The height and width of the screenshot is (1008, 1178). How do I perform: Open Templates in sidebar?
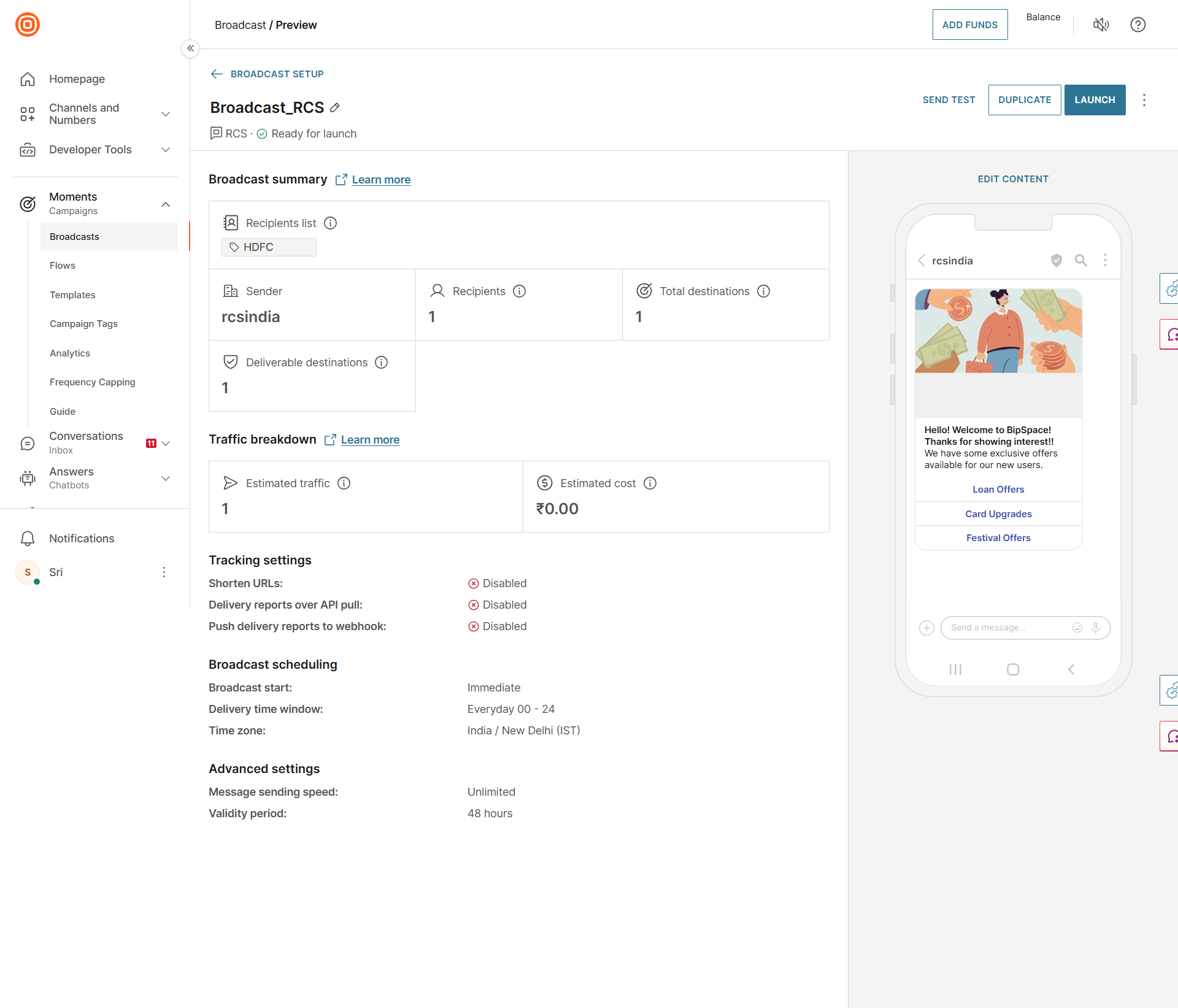[x=72, y=294]
